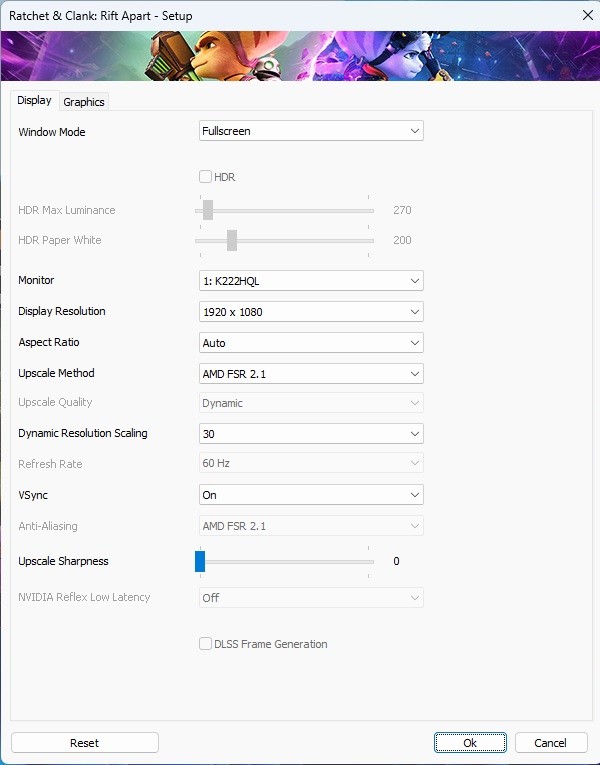Click the window title Ratchet & Clank: Rift Apart - Setup
Image resolution: width=600 pixels, height=765 pixels.
pyautogui.click(x=100, y=16)
